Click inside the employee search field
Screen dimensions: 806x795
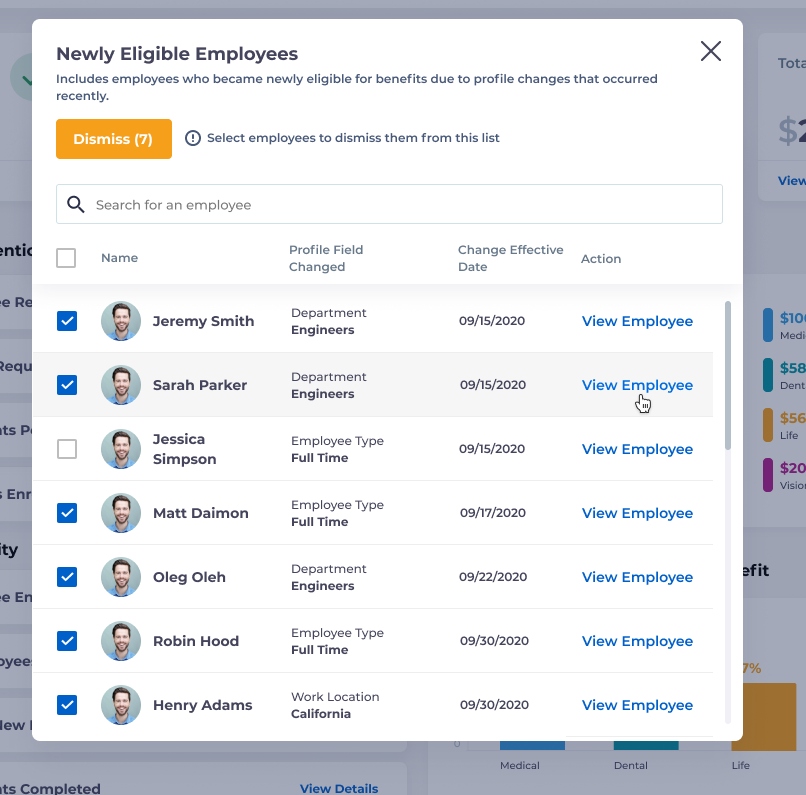[x=390, y=204]
